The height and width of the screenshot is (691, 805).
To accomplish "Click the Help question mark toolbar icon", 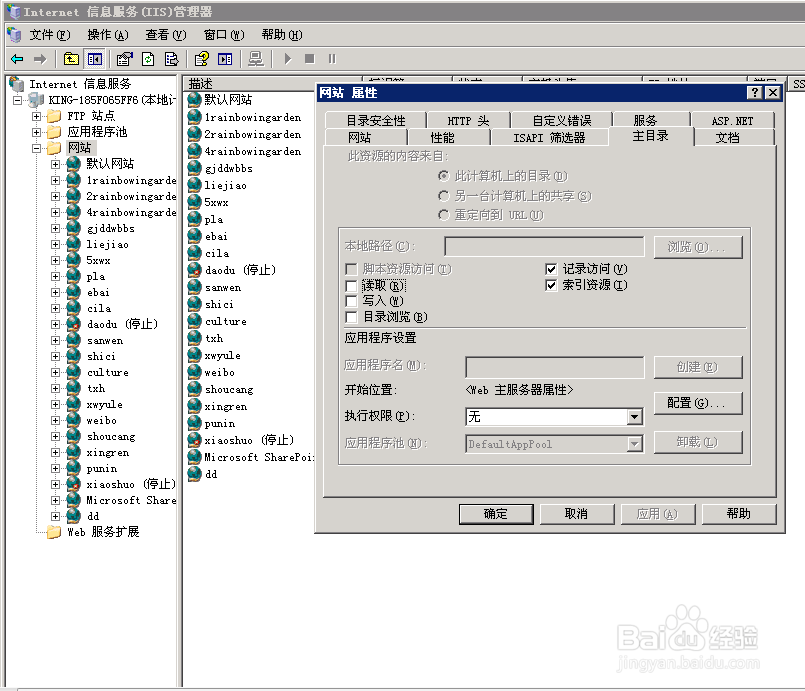I will tap(201, 59).
